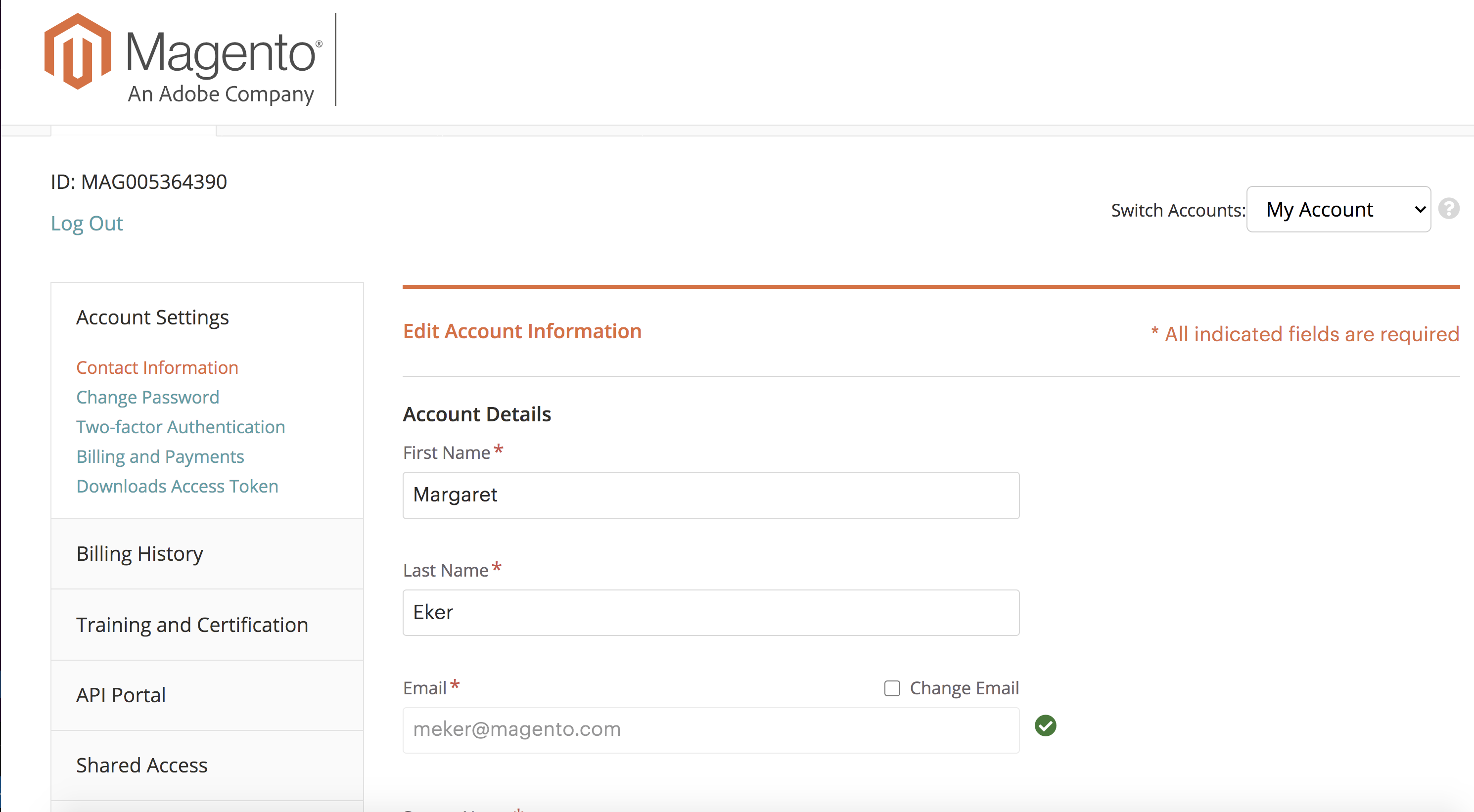Select Account Settings in the sidebar
1474x812 pixels.
[152, 317]
